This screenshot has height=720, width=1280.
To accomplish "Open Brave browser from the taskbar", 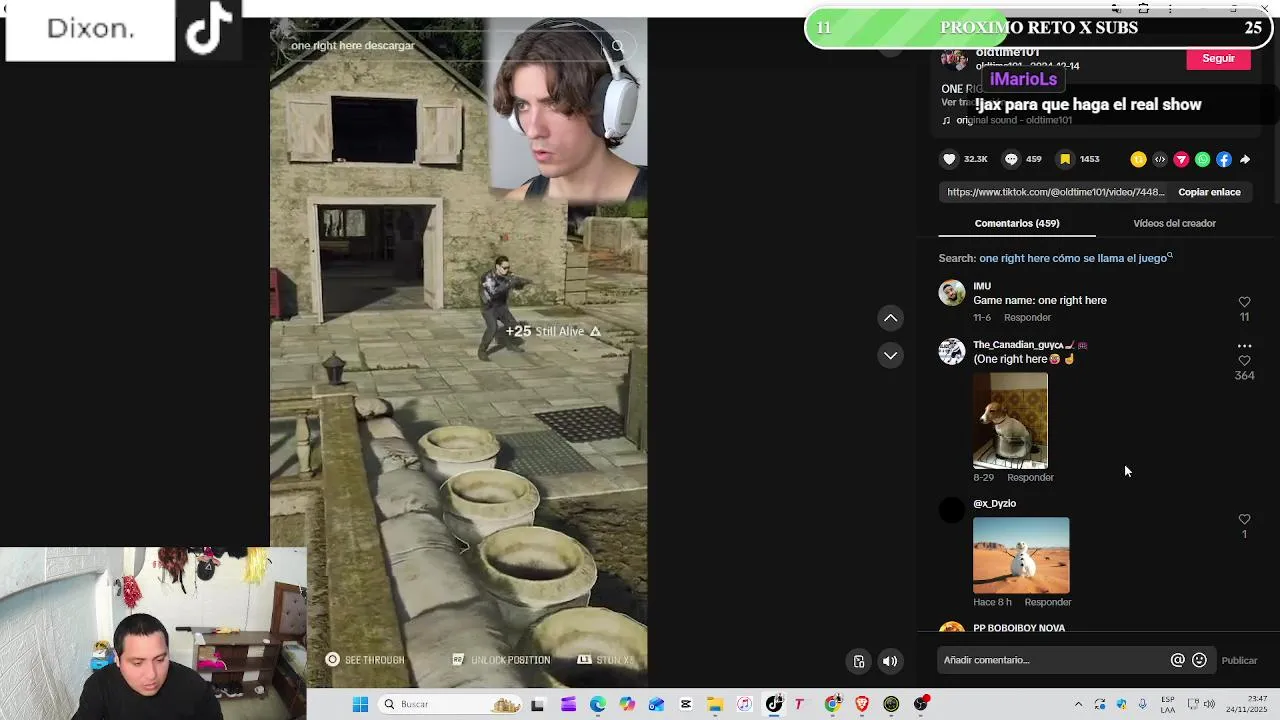I will click(x=862, y=704).
